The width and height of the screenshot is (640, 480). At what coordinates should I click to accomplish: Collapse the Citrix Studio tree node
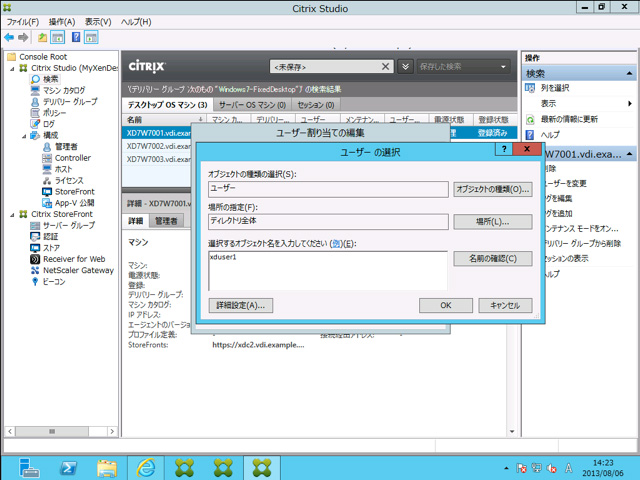click(12, 69)
